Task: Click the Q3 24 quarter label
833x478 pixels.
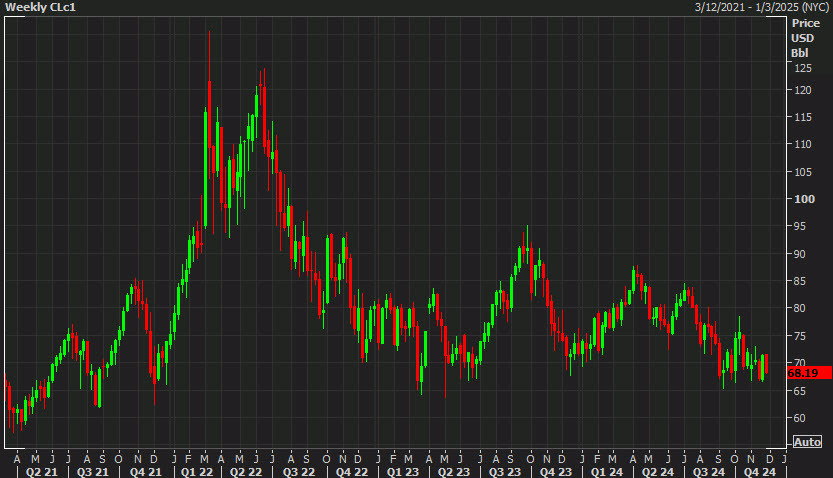Action: point(709,472)
